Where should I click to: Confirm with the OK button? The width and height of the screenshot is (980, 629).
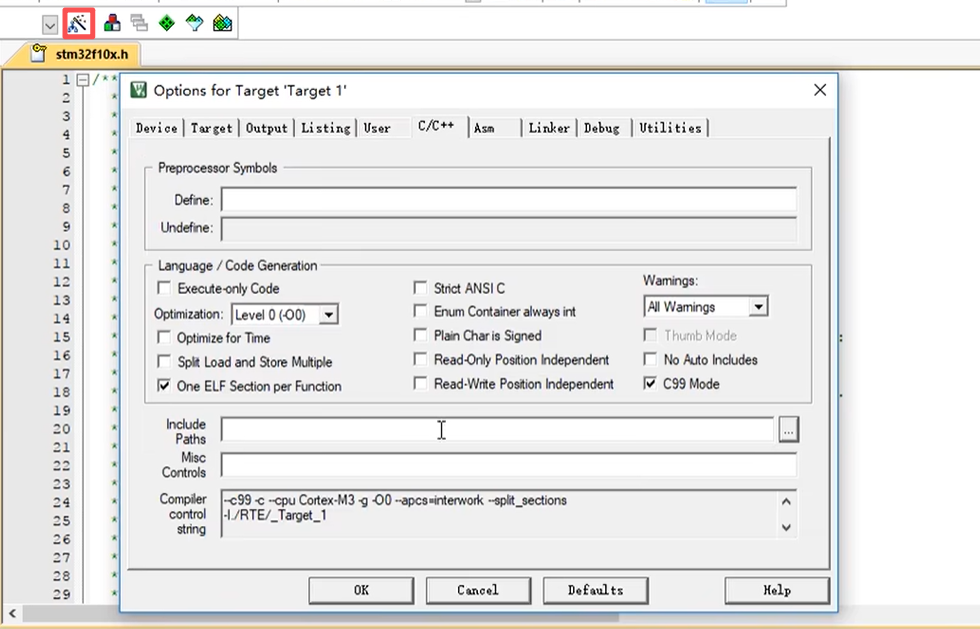click(x=361, y=590)
